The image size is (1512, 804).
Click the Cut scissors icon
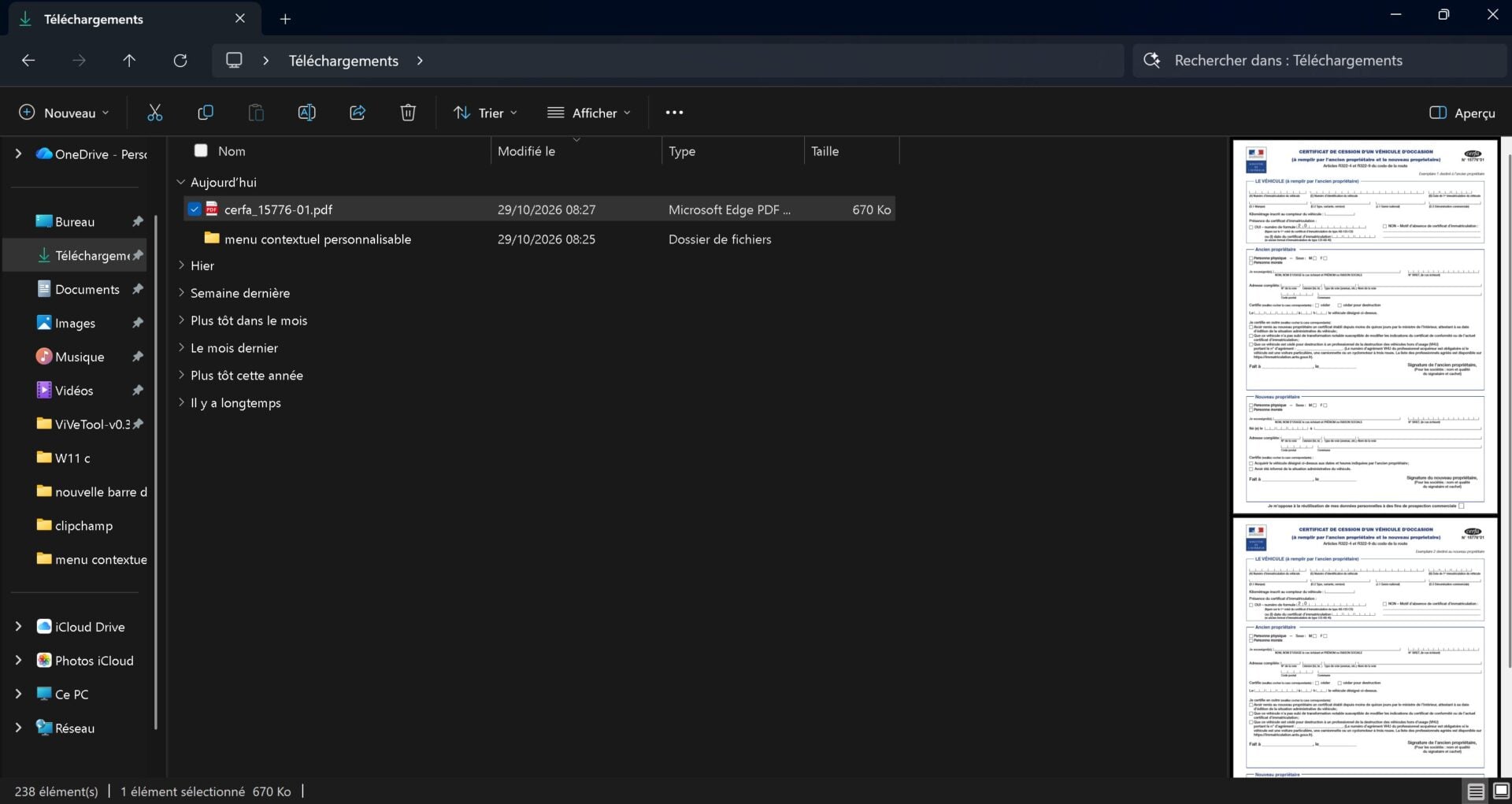point(154,113)
